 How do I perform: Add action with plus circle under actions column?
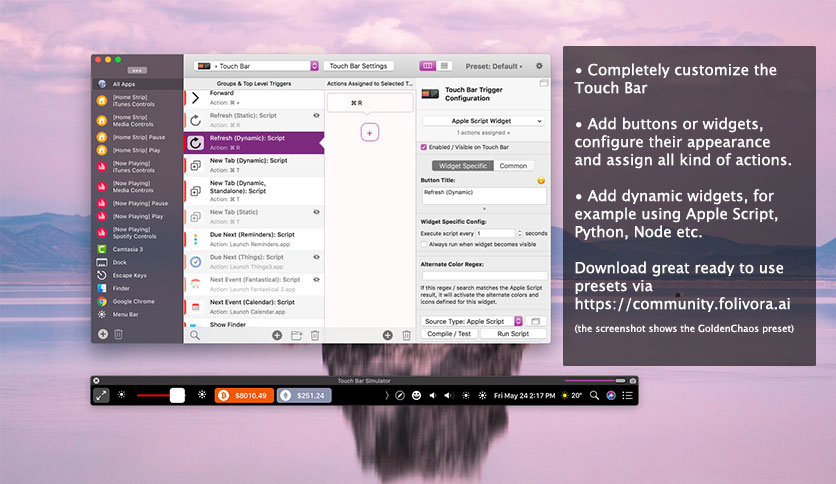[388, 335]
